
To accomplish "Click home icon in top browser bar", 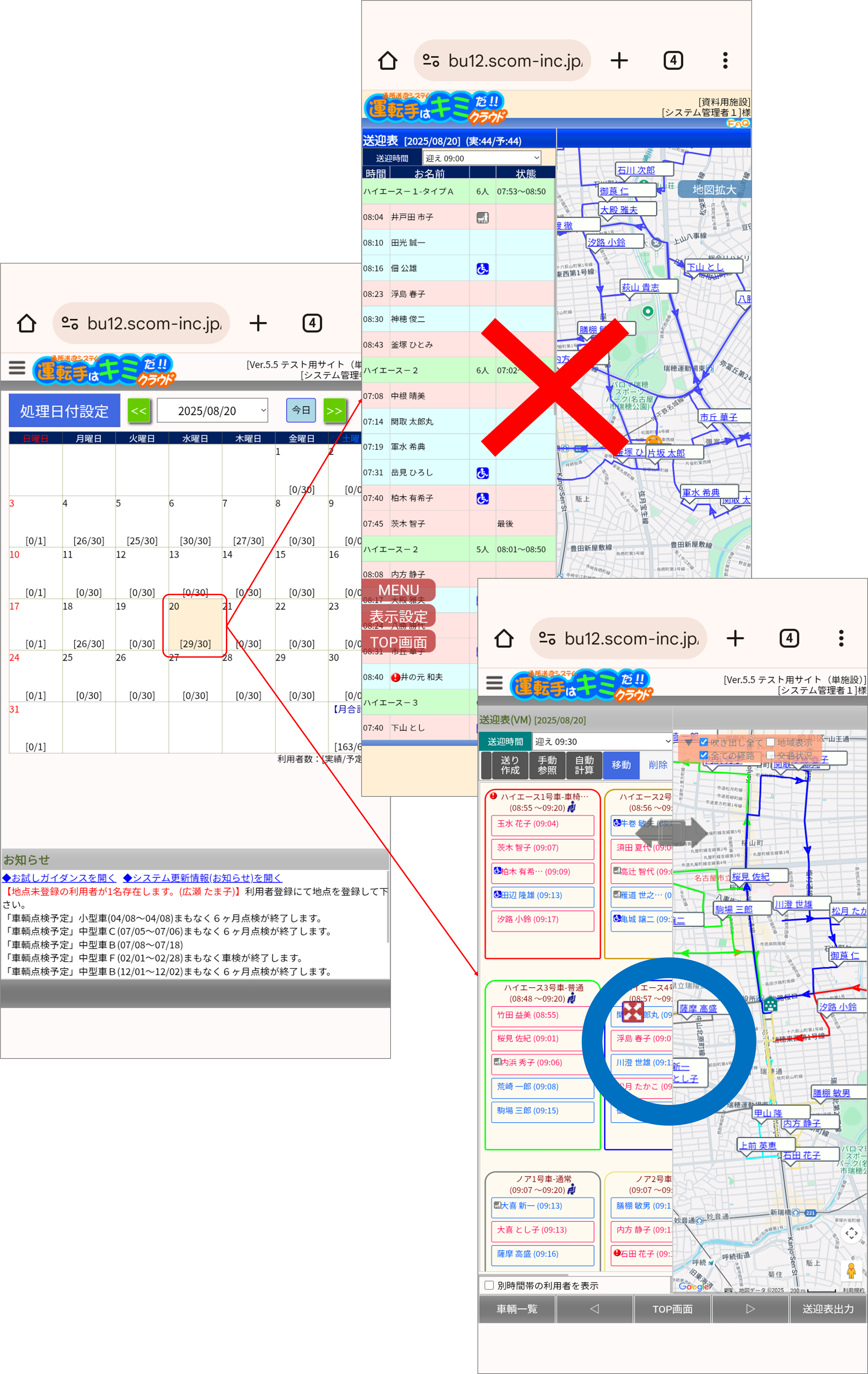I will [387, 60].
